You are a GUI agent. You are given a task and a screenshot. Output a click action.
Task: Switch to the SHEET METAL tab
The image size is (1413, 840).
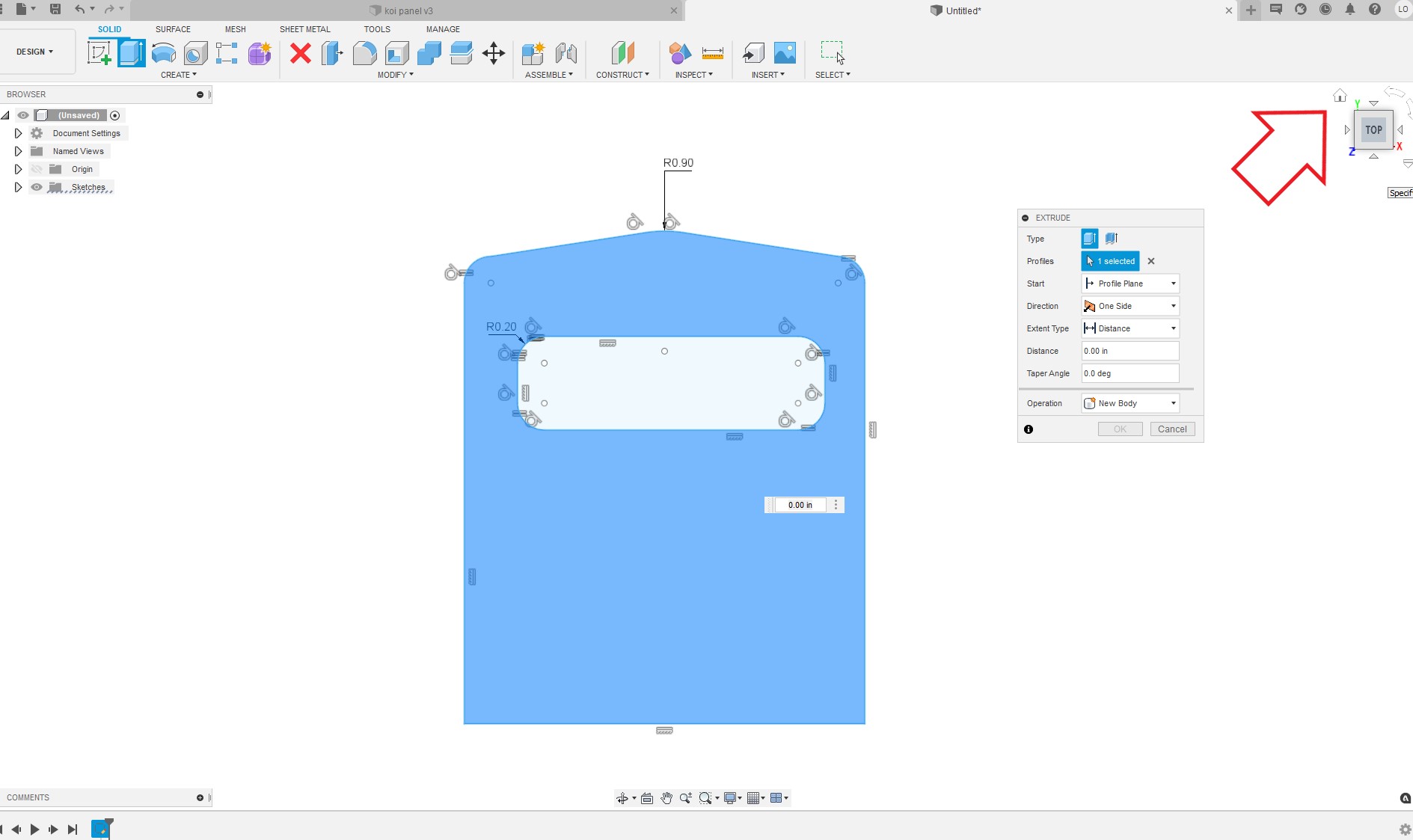tap(305, 29)
